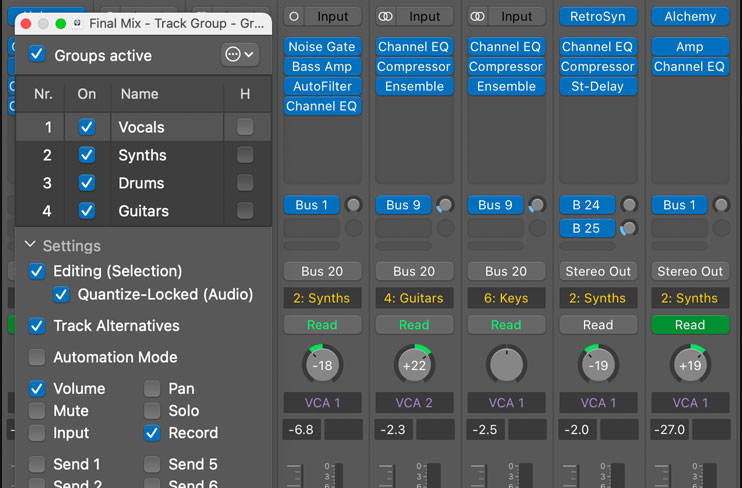
Task: Click the -27.0 gain value field
Action: (669, 430)
